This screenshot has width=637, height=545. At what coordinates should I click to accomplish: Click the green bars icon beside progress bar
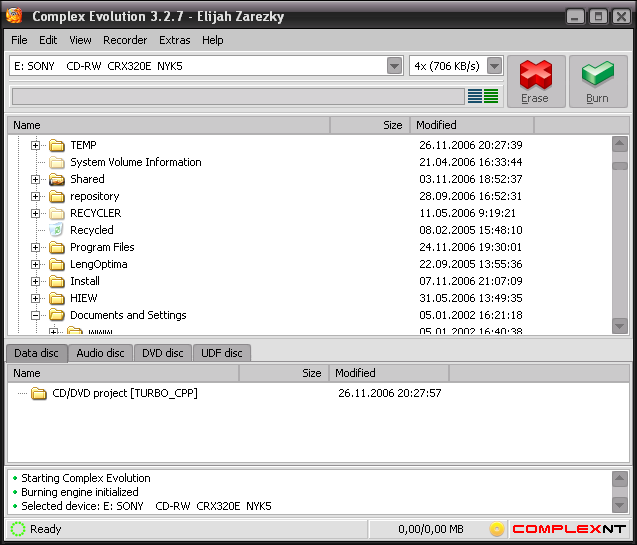pos(491,96)
